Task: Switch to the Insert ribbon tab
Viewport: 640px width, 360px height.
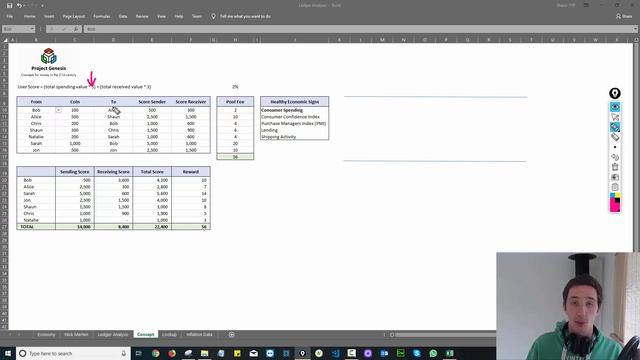Action: (49, 16)
